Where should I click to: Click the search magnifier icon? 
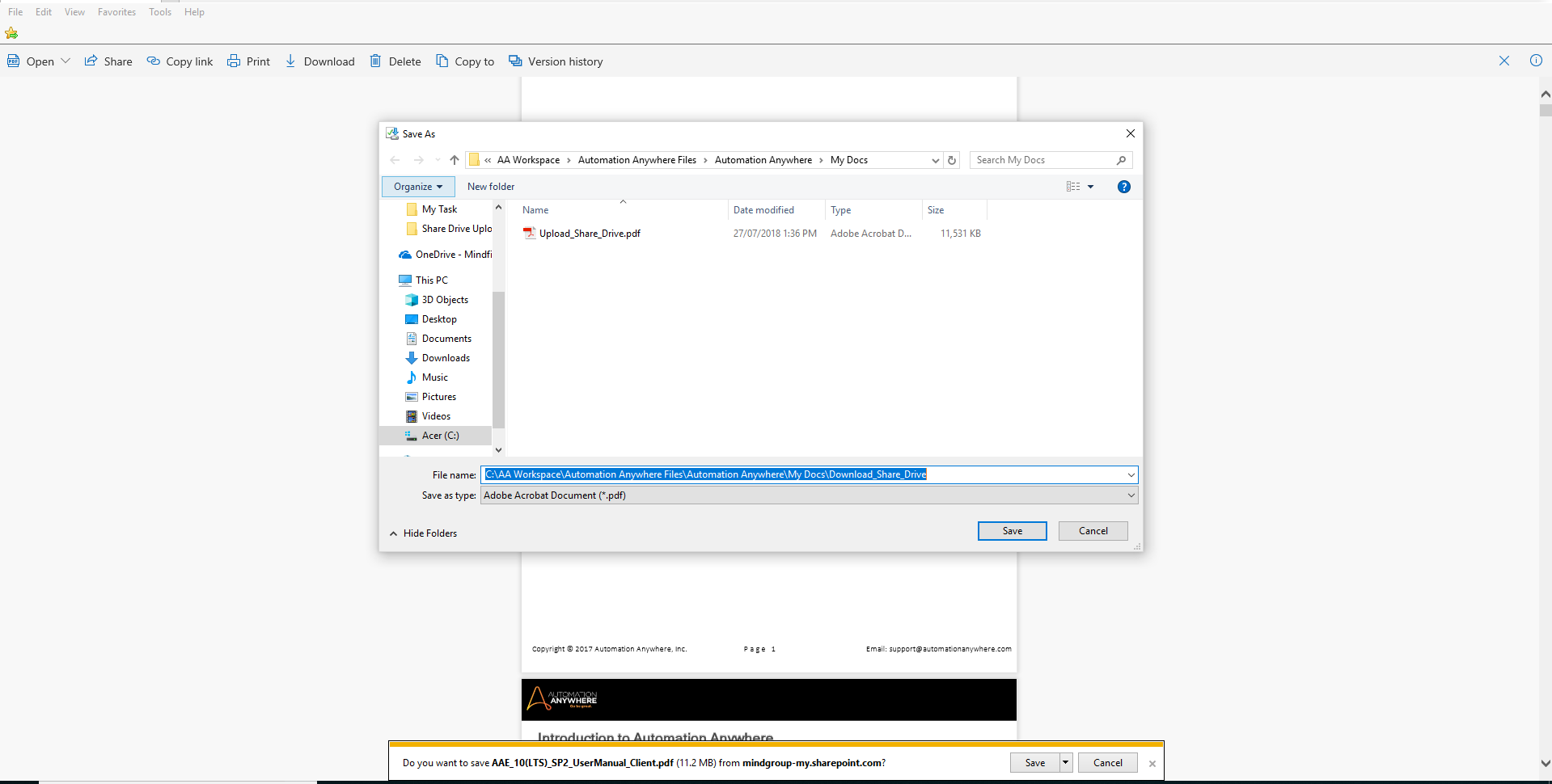[1121, 160]
